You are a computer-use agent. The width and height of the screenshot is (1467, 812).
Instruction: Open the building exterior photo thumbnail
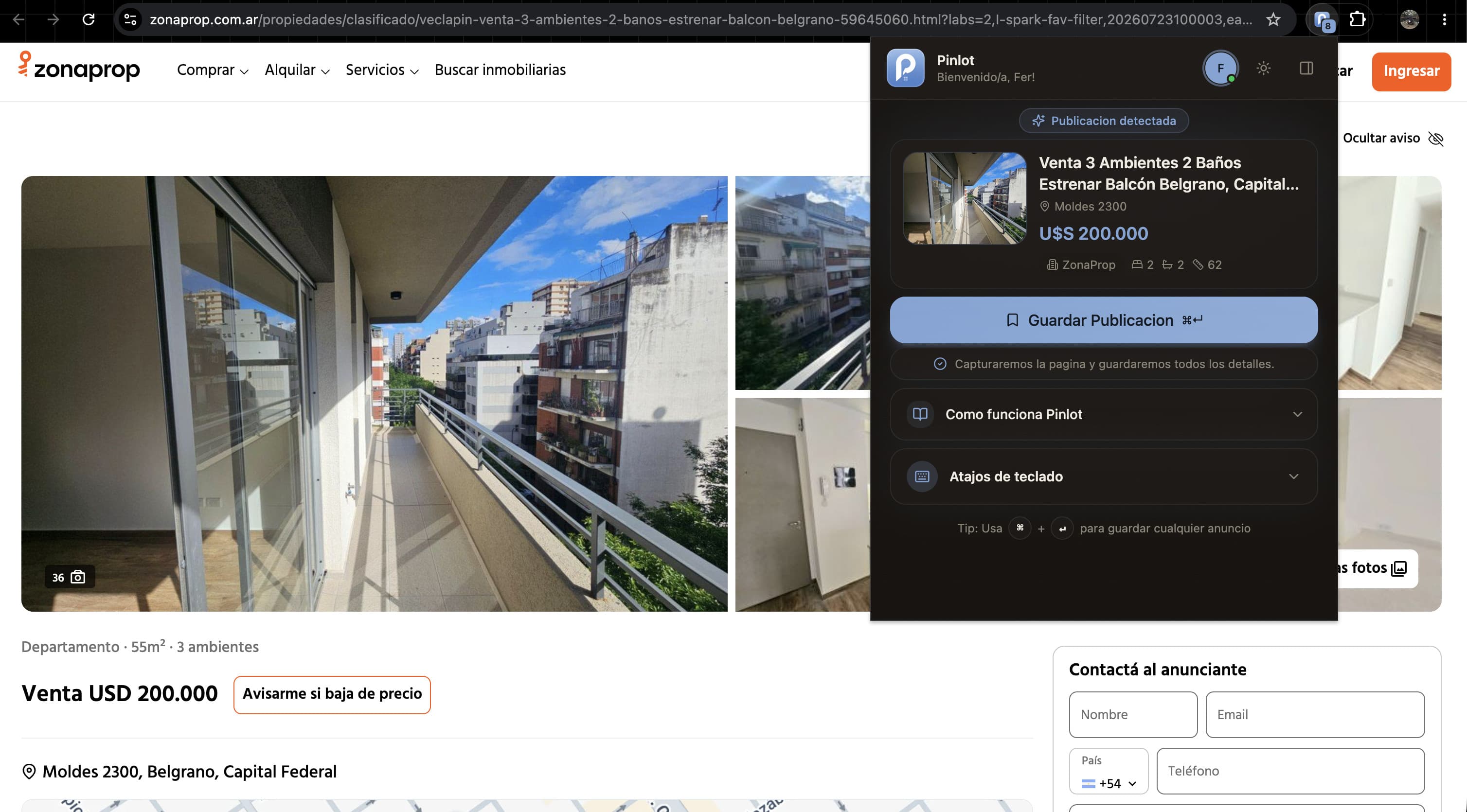click(803, 282)
